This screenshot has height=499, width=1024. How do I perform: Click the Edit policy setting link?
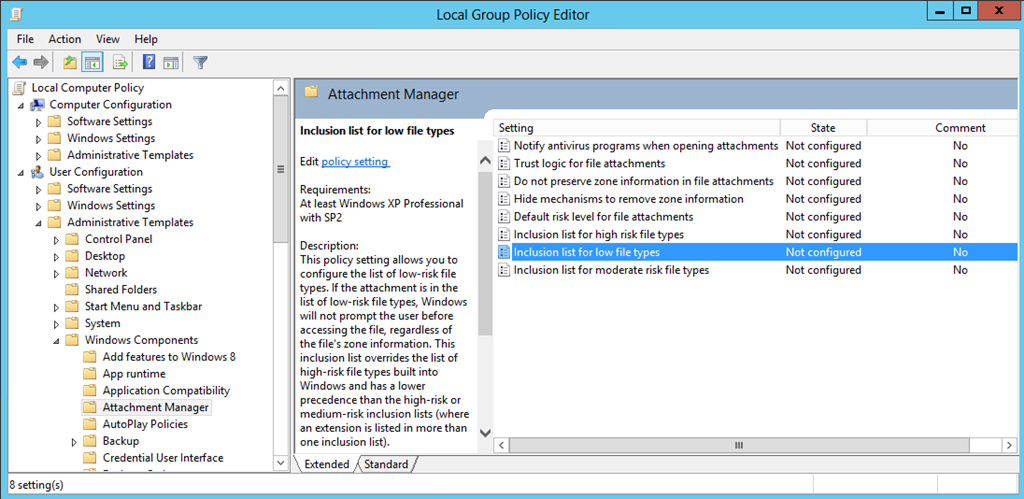point(355,161)
